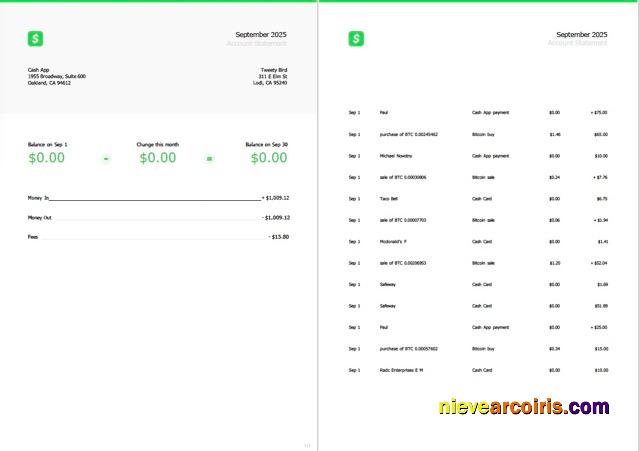
Task: Click the Tweety Bird account holder name
Action: pos(274,70)
